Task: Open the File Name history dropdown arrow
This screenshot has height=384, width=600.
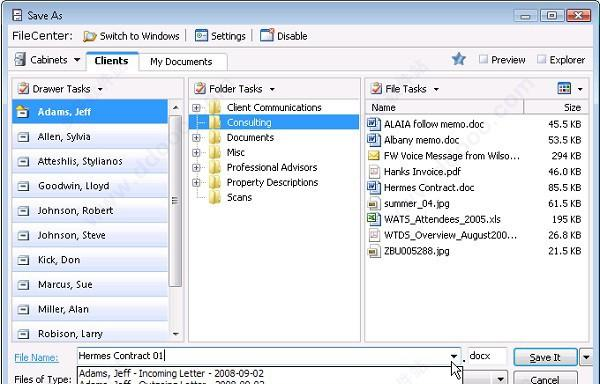Action: [x=454, y=356]
